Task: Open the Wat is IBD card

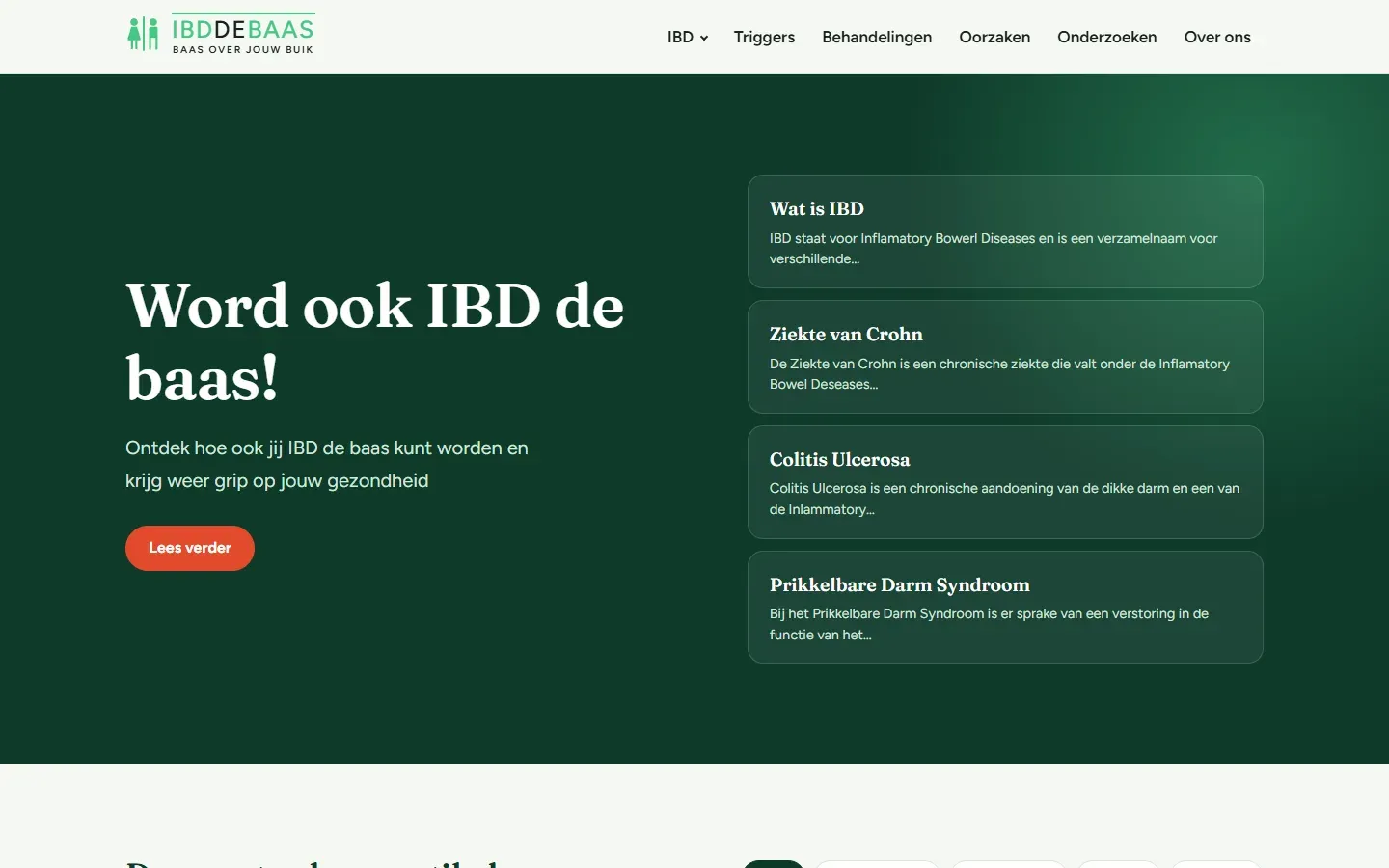Action: (1005, 231)
